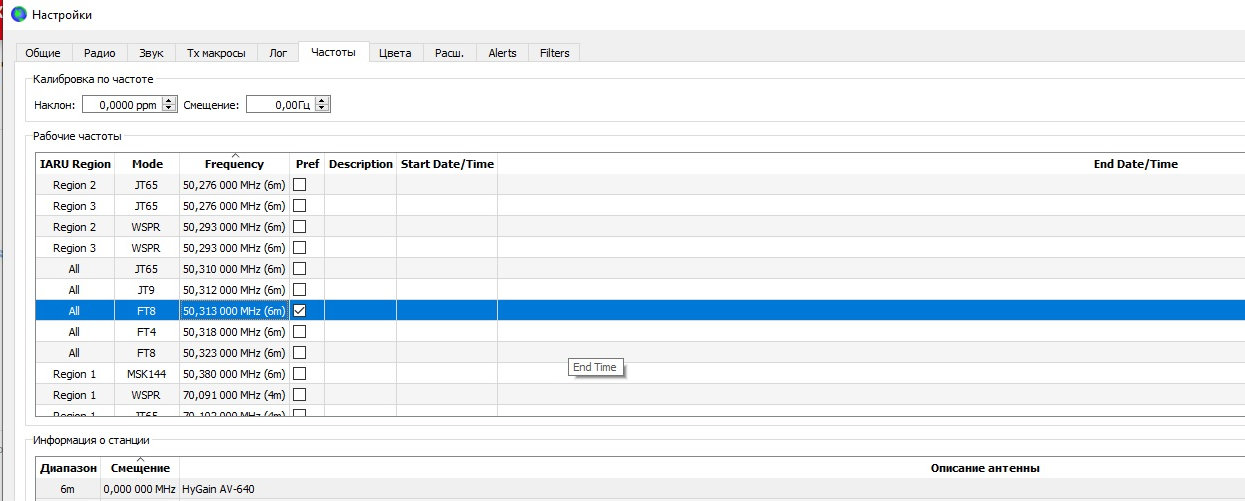The height and width of the screenshot is (501, 1245).
Task: Go to the Filters tab
Action: [554, 53]
